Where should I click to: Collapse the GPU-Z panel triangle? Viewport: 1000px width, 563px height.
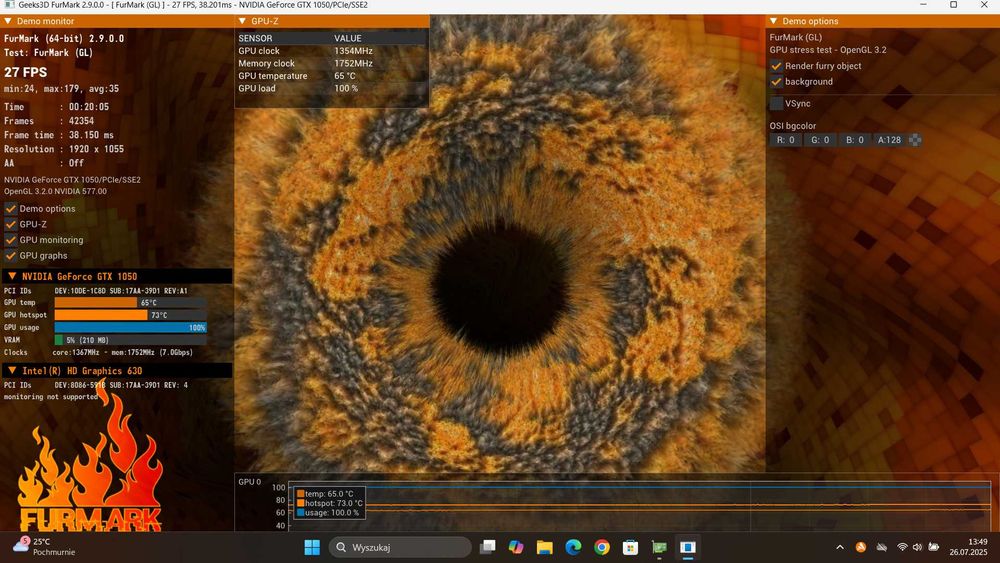[x=242, y=21]
